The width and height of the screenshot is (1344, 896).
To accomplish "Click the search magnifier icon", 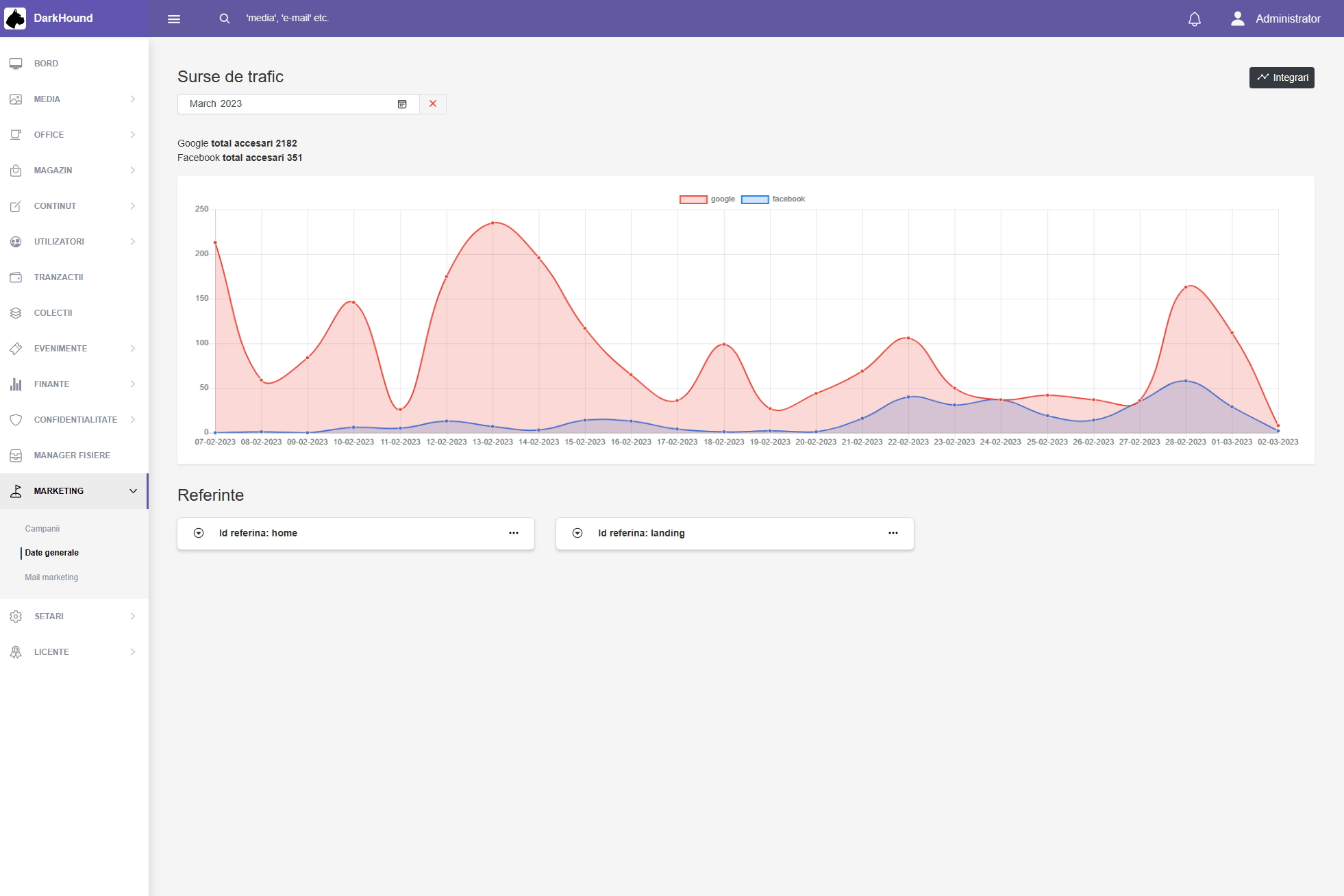I will (224, 18).
